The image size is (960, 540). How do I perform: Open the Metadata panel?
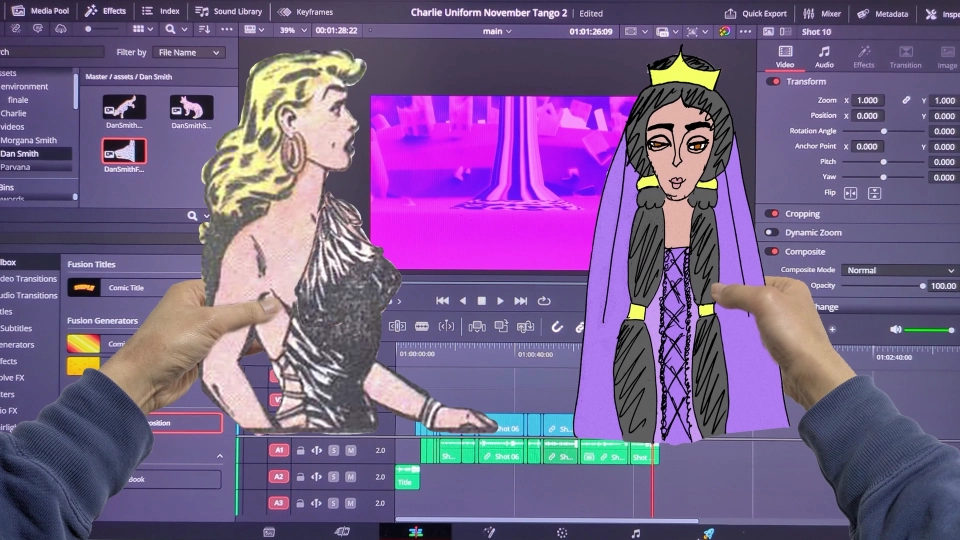[x=882, y=13]
